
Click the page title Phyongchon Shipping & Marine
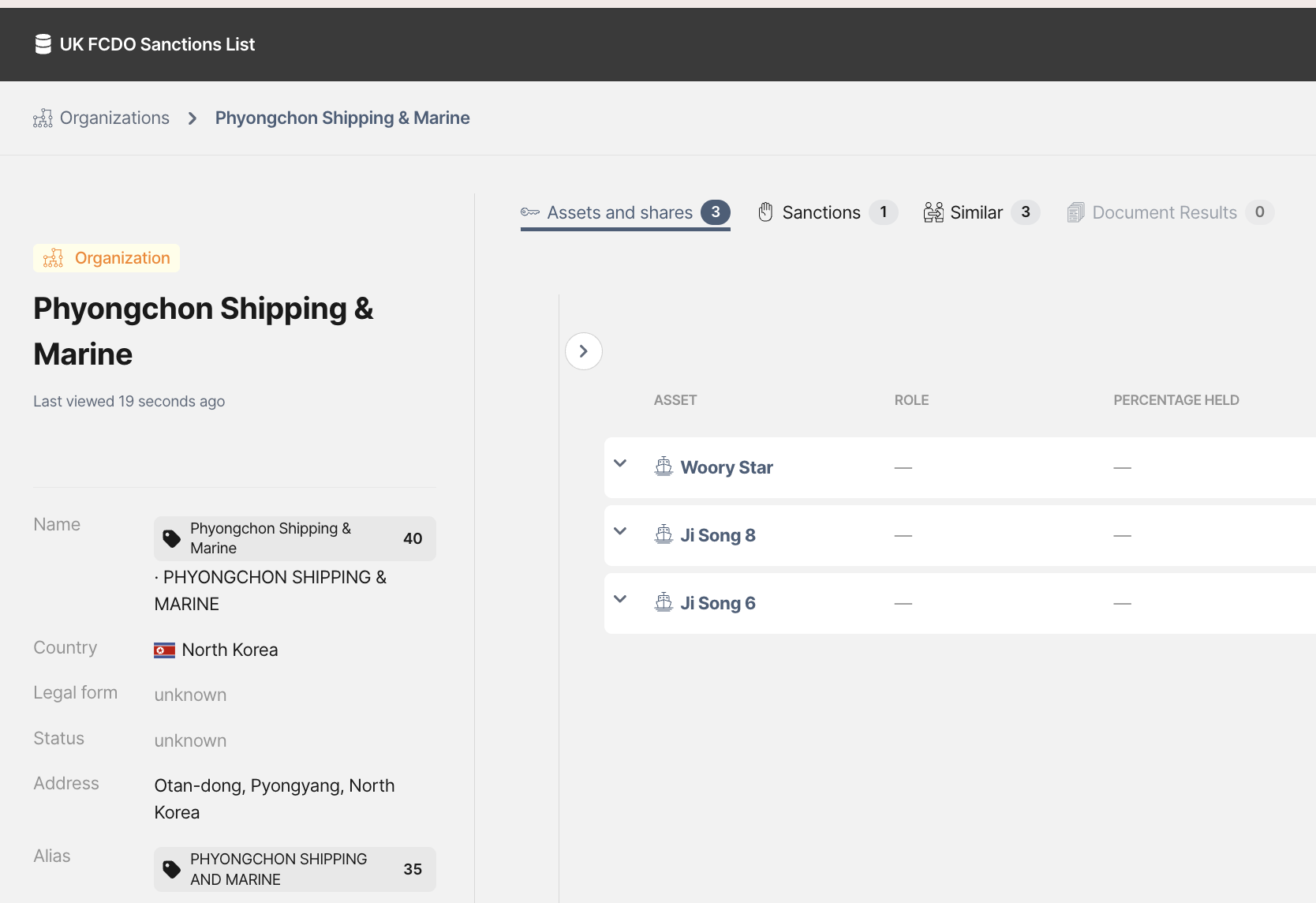pos(204,332)
